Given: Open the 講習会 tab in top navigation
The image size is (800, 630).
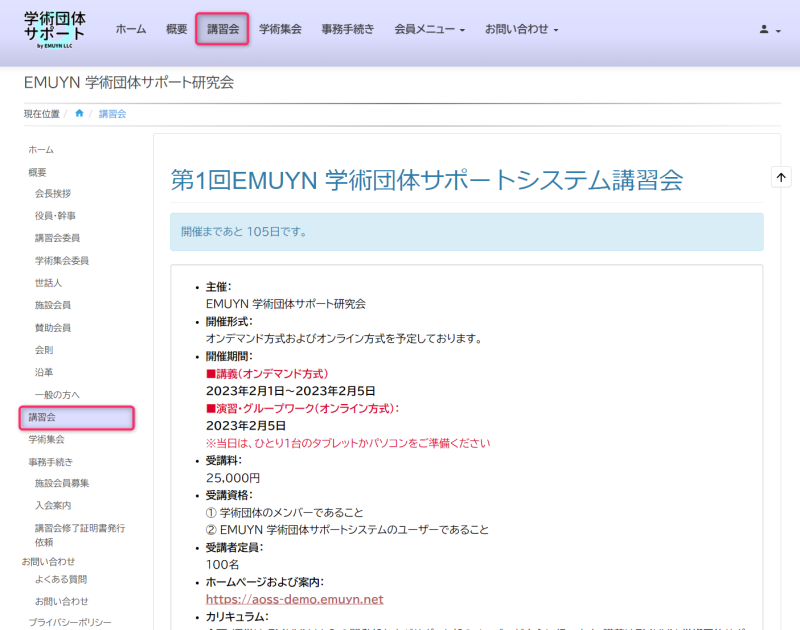Looking at the screenshot, I should (x=222, y=30).
